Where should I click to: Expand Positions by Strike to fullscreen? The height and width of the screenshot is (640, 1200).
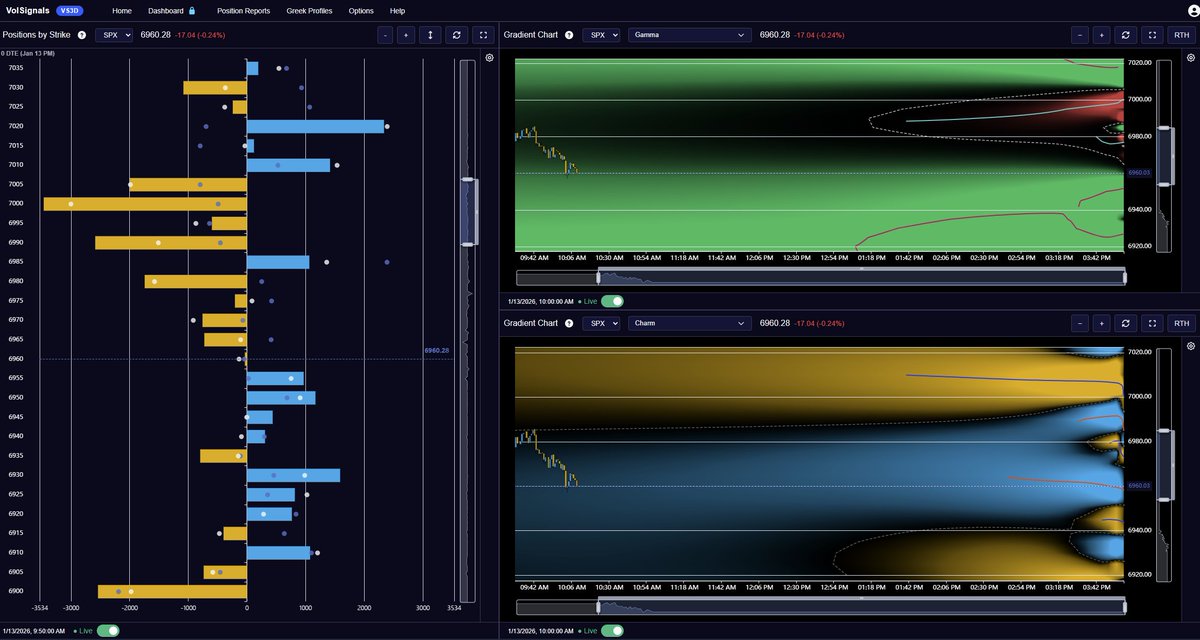tap(483, 34)
